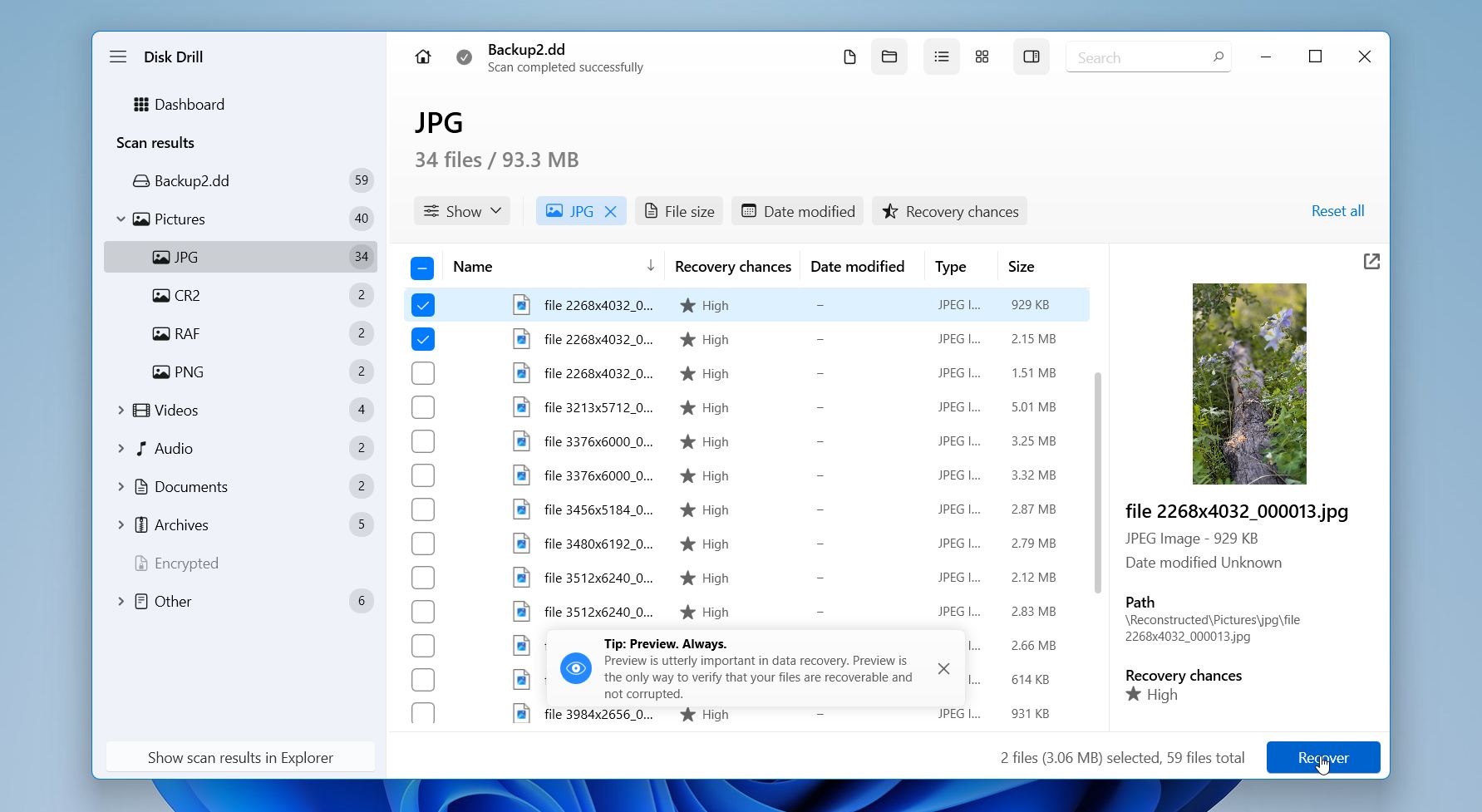Uncheck the 2.15 MB file checkbox
Viewport: 1482px width, 812px height.
coord(423,339)
